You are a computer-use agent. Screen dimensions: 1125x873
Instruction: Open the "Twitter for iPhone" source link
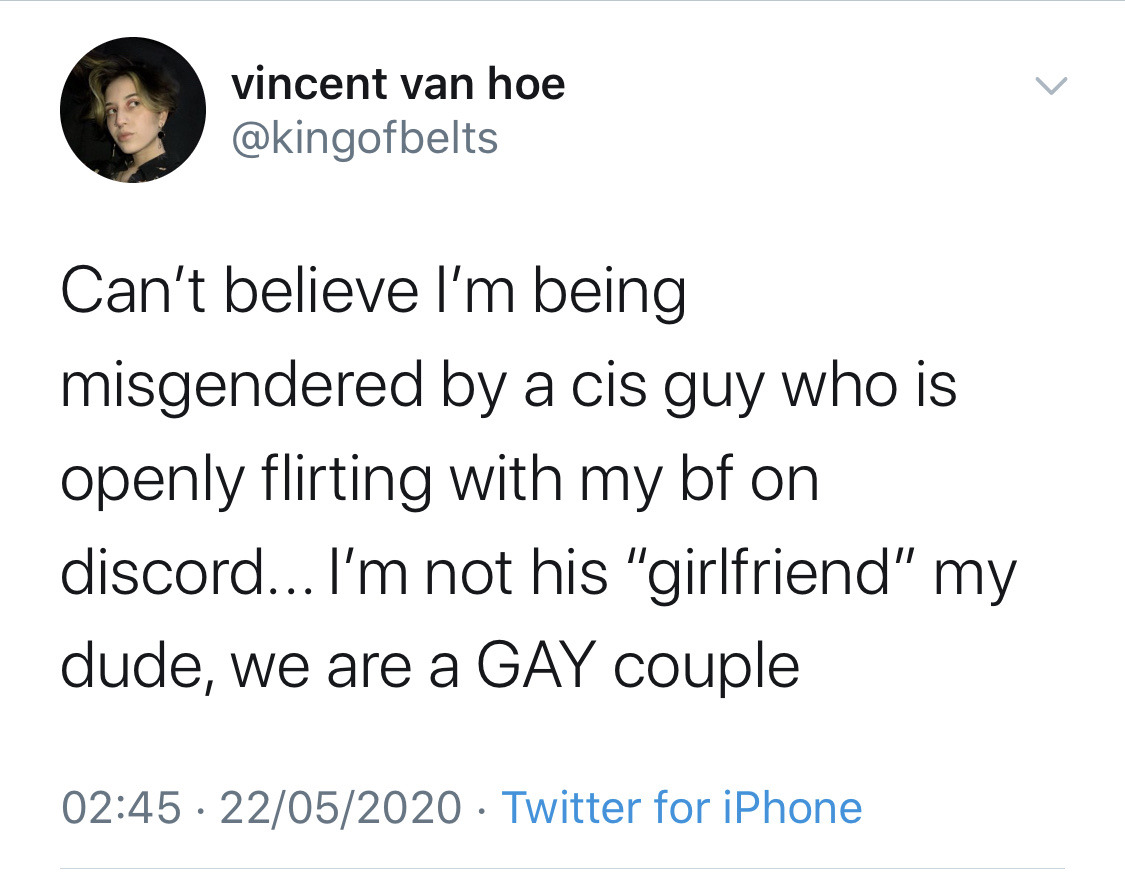pos(681,807)
